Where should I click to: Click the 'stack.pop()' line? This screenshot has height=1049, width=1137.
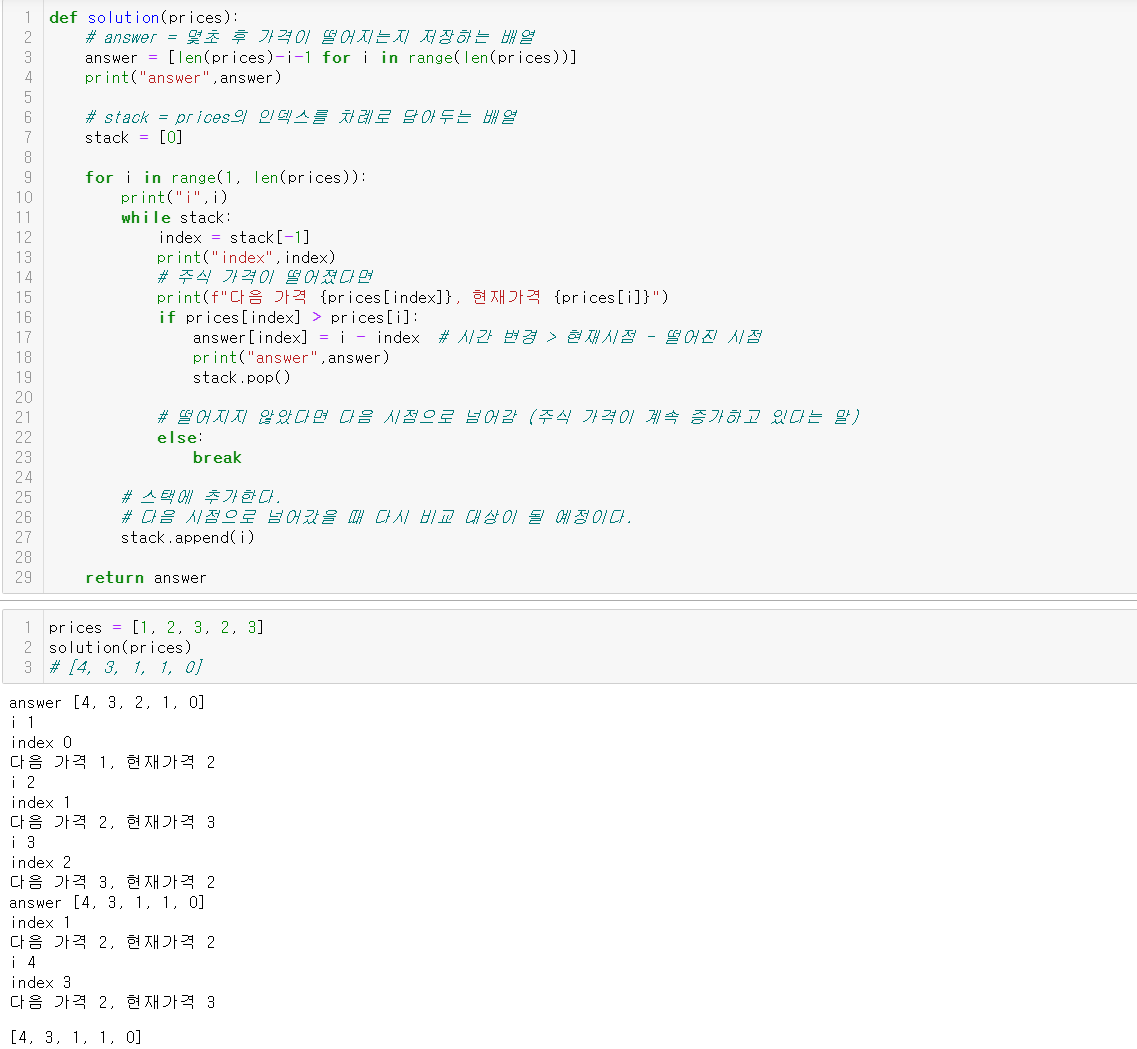241,378
